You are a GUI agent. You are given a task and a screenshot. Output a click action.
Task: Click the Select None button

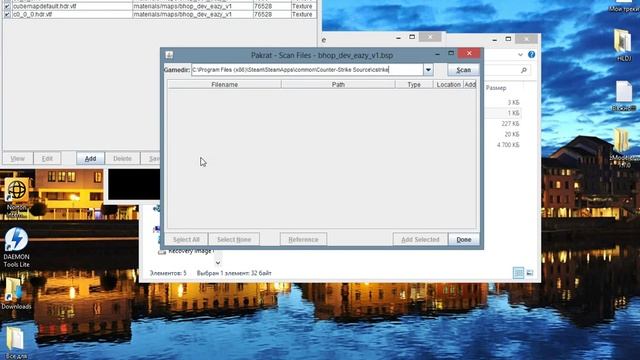tap(234, 240)
